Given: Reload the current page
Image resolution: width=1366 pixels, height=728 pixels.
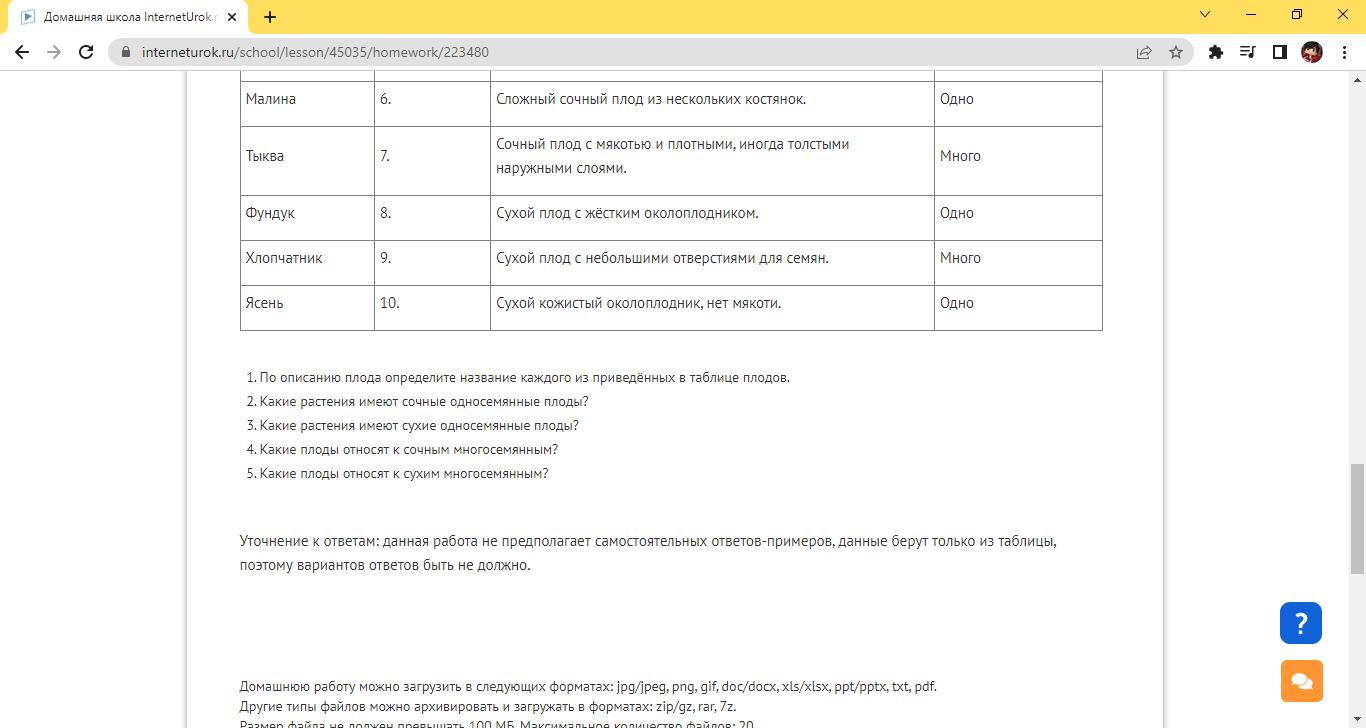Looking at the screenshot, I should (x=86, y=52).
